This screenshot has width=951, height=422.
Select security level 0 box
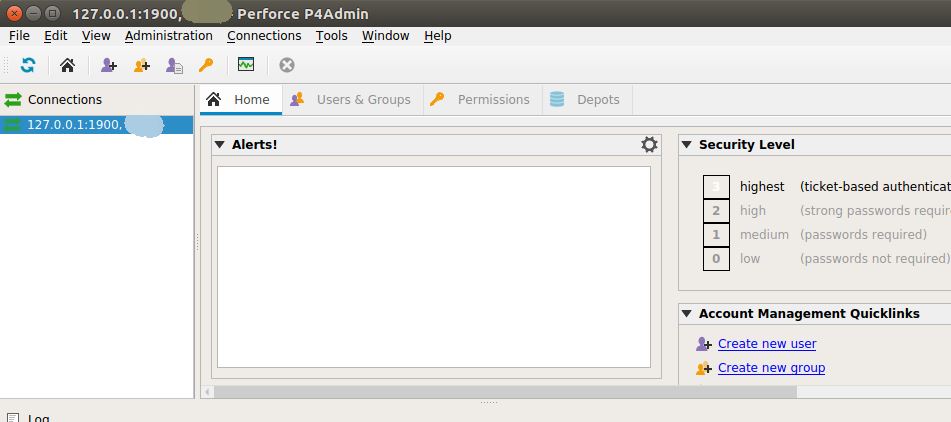pyautogui.click(x=716, y=259)
